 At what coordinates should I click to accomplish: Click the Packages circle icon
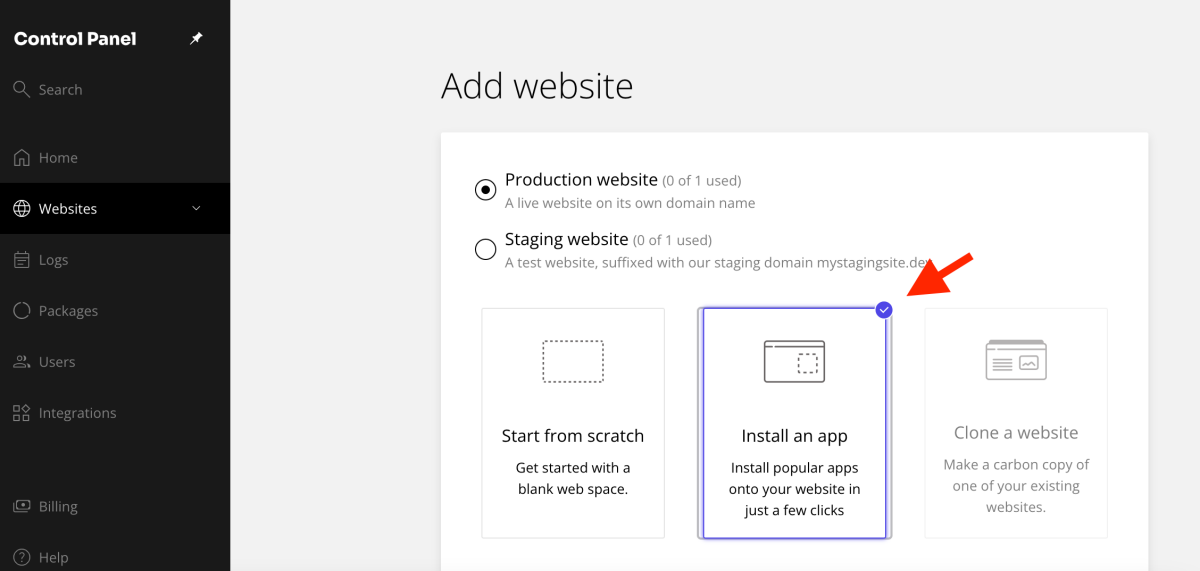point(21,310)
